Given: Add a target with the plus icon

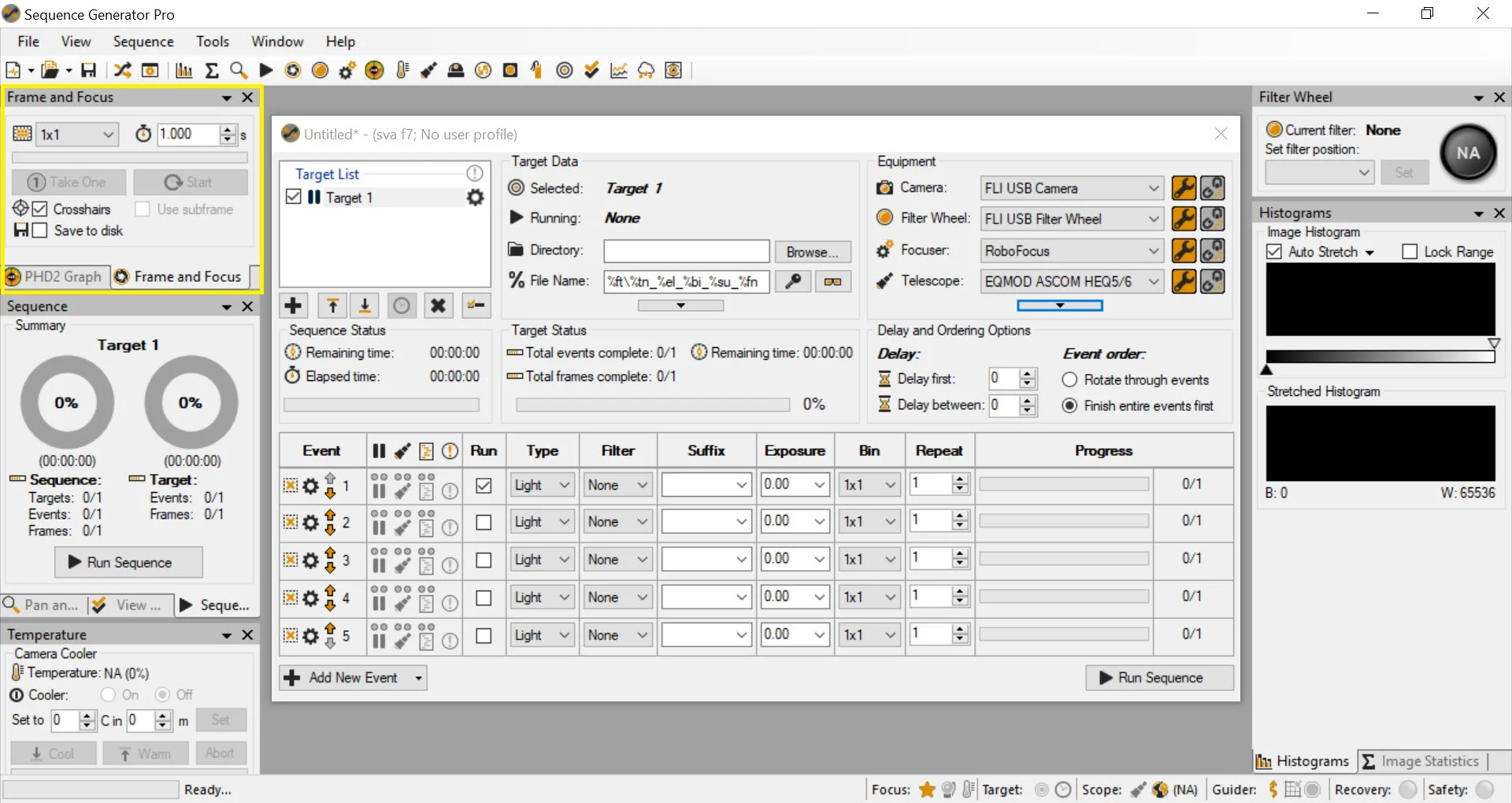Looking at the screenshot, I should 294,305.
